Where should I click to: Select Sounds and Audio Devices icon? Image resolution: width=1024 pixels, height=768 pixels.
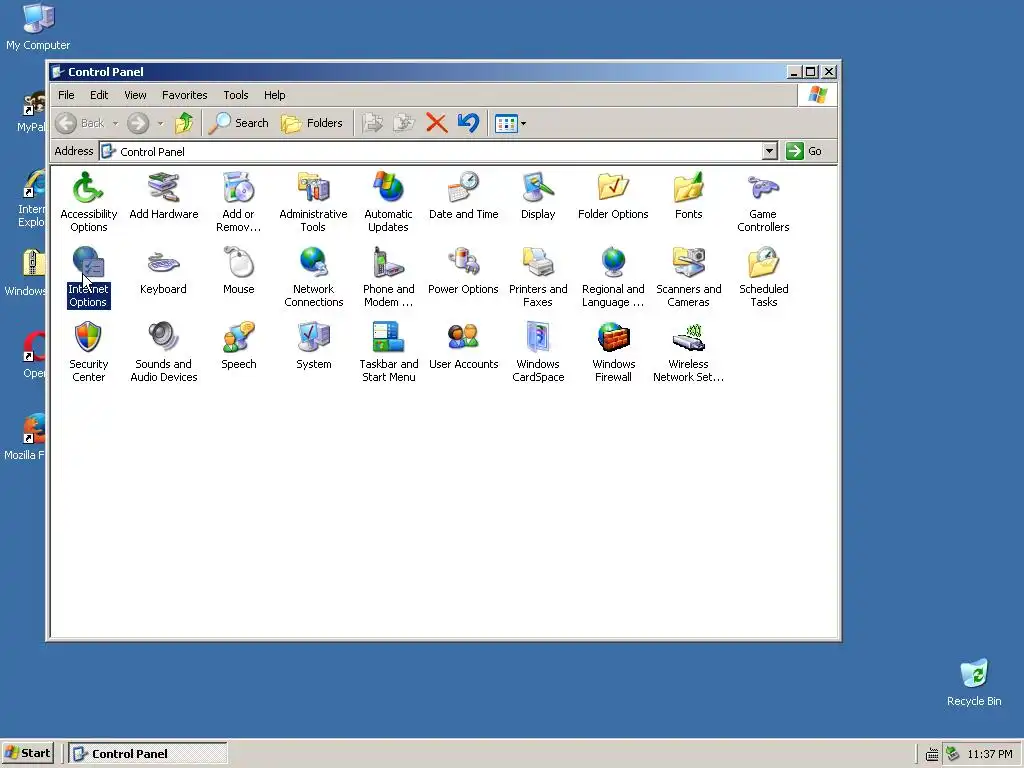pos(163,351)
